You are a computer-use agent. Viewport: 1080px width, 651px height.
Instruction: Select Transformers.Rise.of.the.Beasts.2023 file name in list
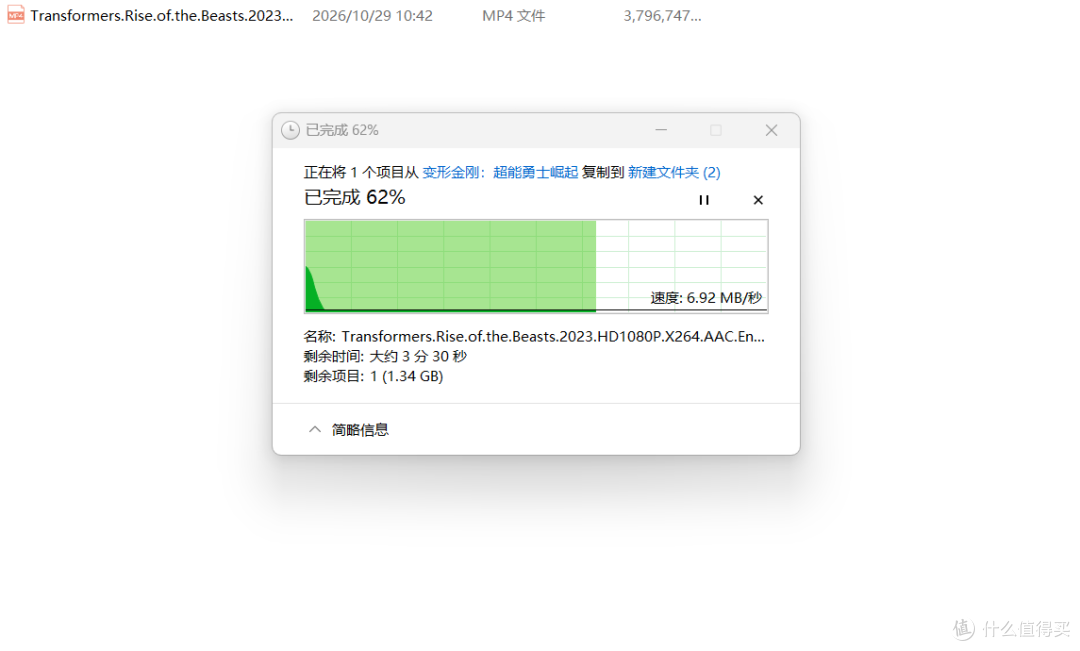pyautogui.click(x=162, y=16)
